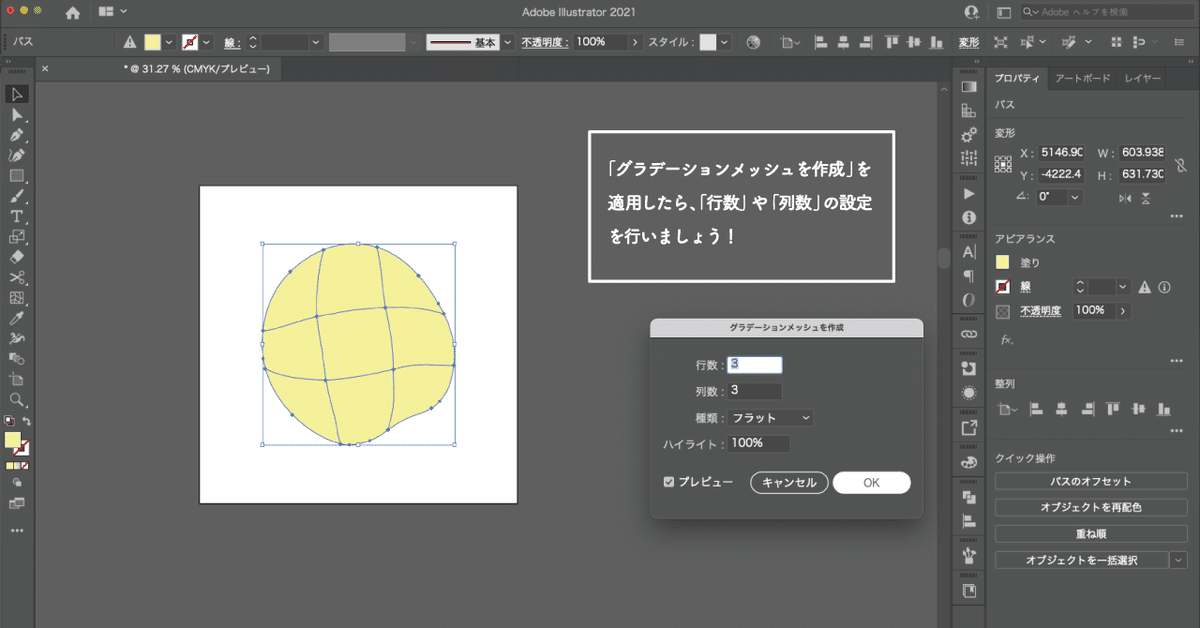Click the 列数 input field
This screenshot has height=628, width=1200.
(755, 390)
